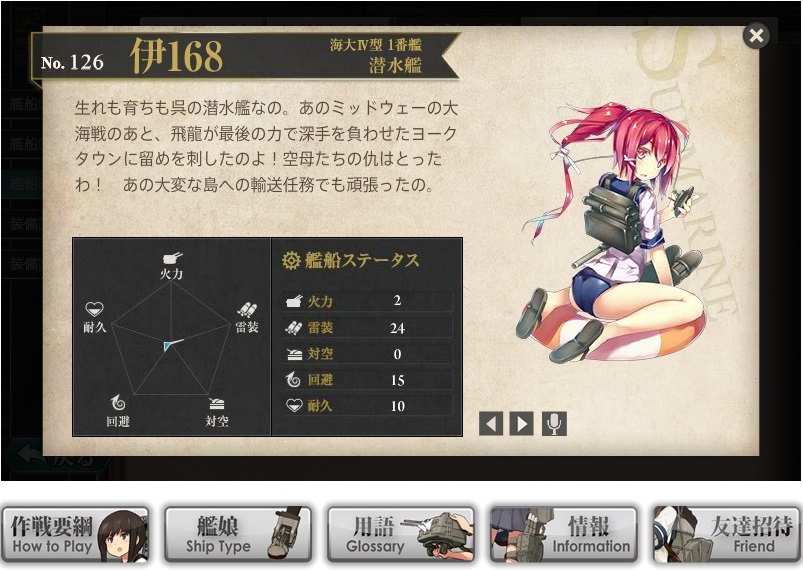Screen dimensions: 803x570
Task: Open the 艦娘 Ship Type tab
Action: tap(238, 535)
